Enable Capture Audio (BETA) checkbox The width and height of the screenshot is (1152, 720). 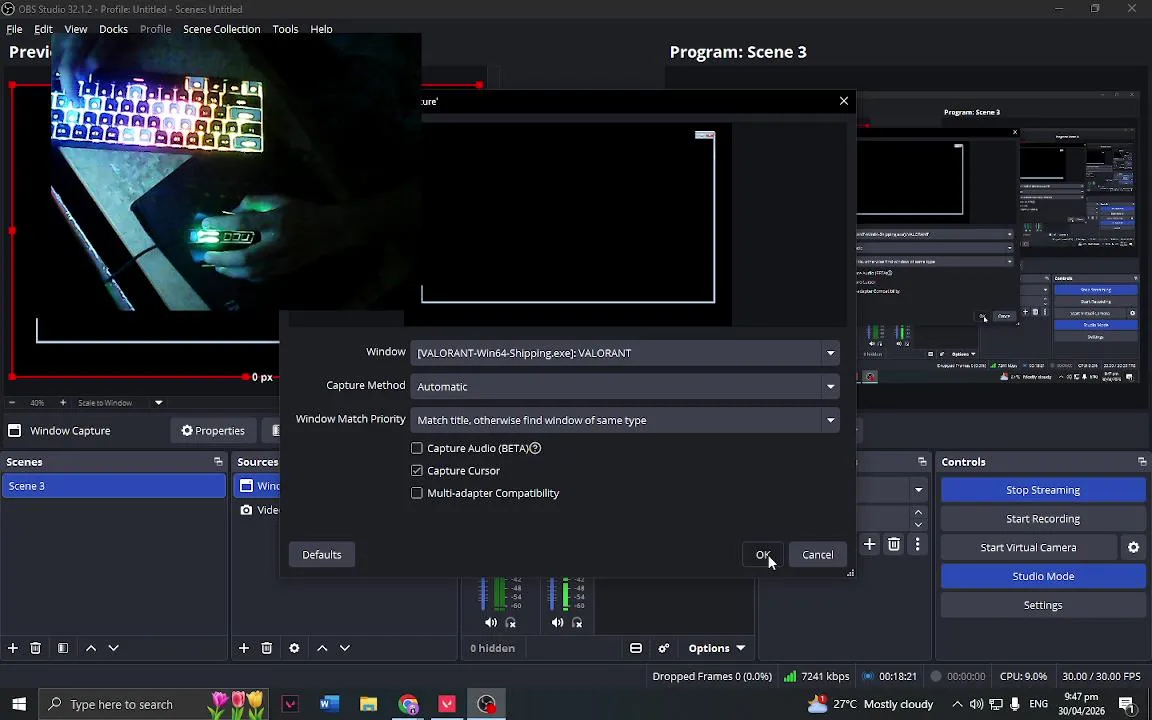click(417, 448)
